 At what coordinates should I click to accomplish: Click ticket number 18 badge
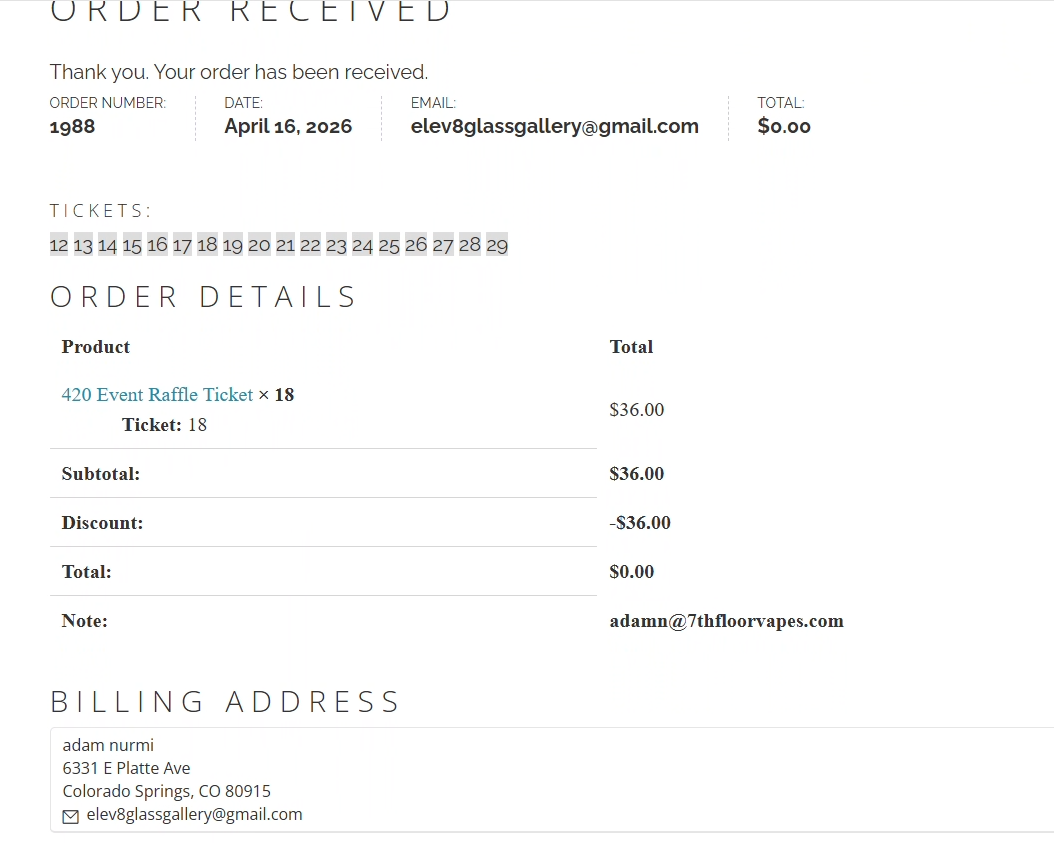coord(207,245)
